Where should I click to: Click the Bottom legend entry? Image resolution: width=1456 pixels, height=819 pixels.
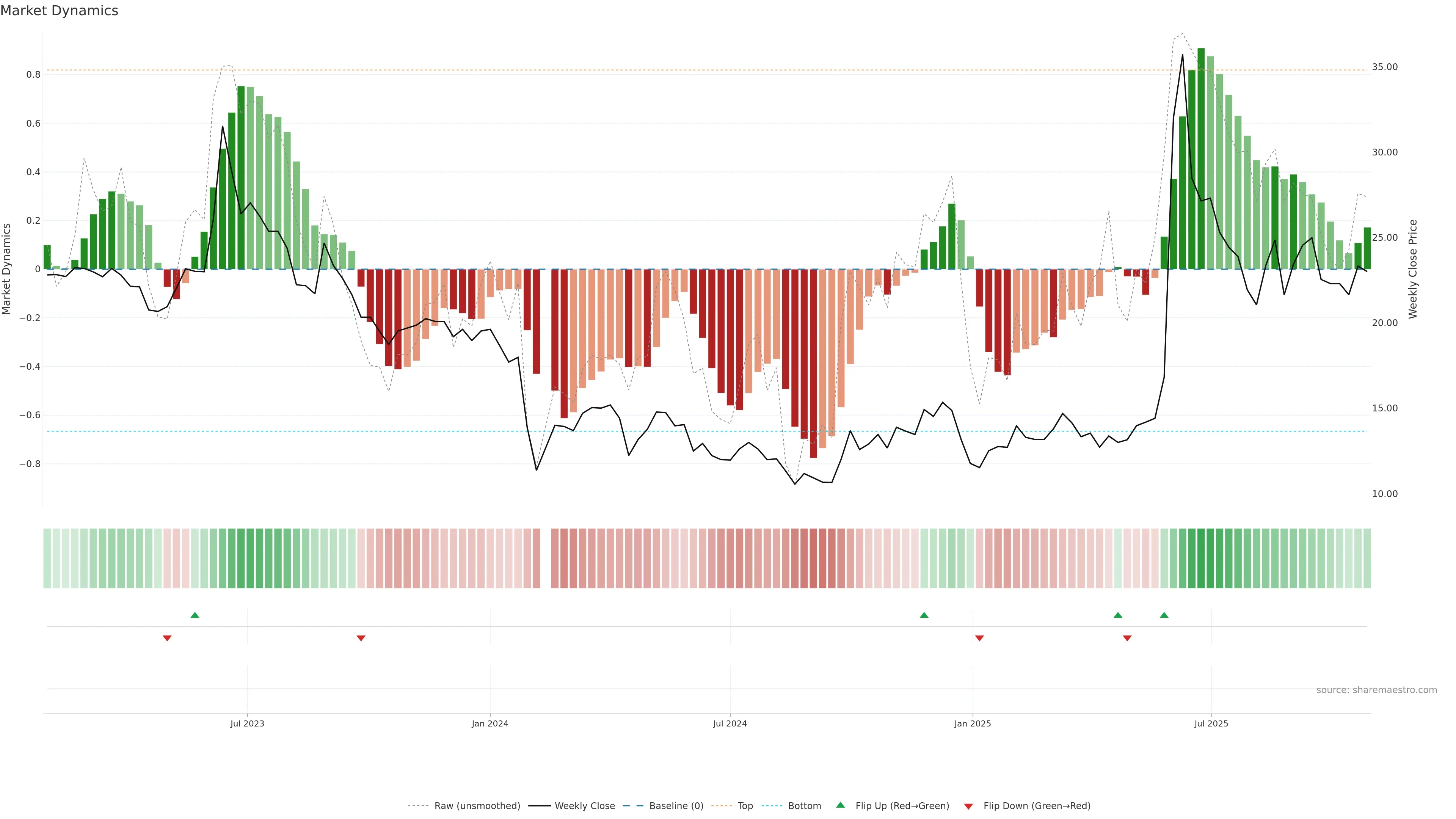[804, 806]
